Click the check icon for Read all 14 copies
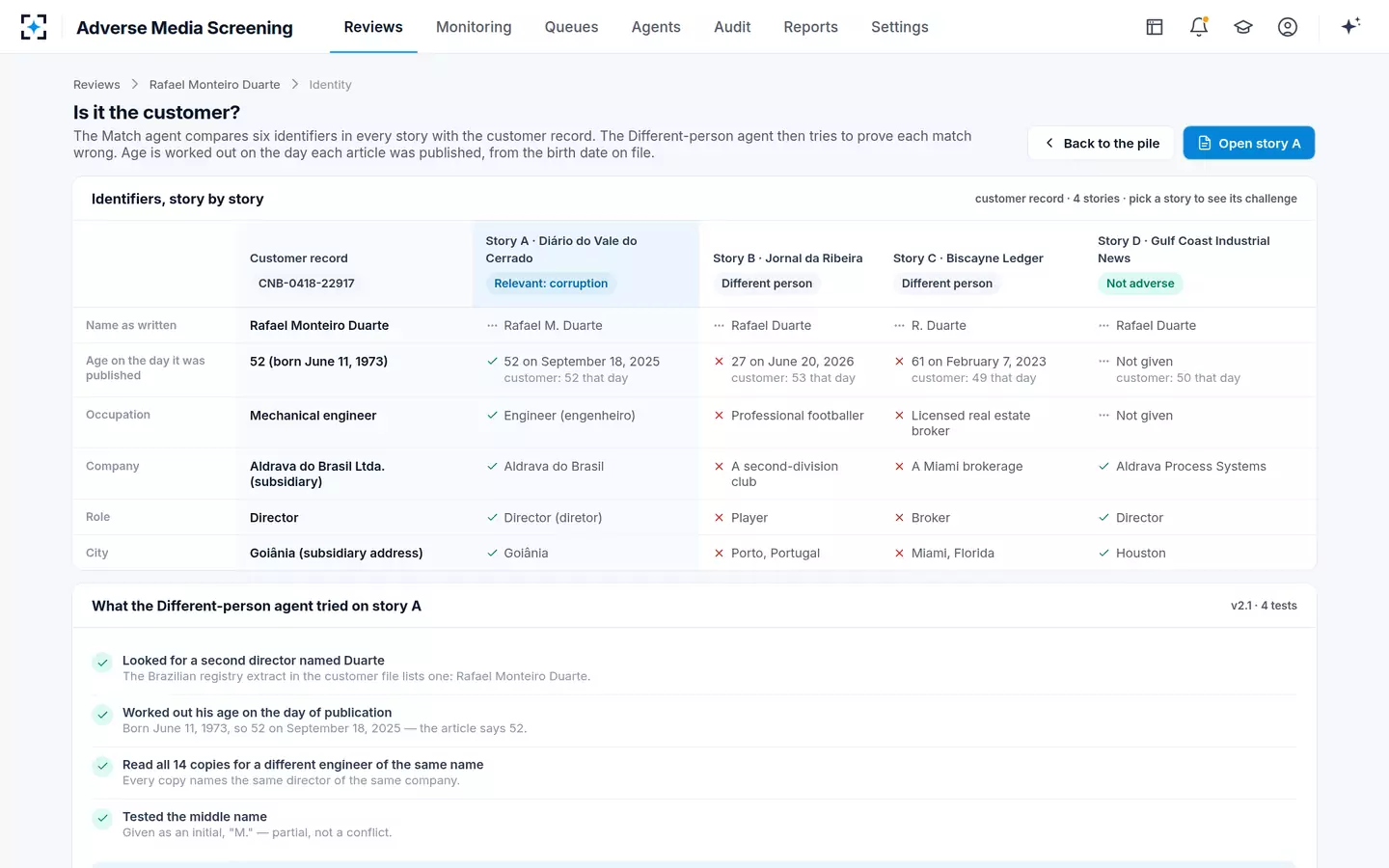This screenshot has height=868, width=1389. tap(102, 767)
